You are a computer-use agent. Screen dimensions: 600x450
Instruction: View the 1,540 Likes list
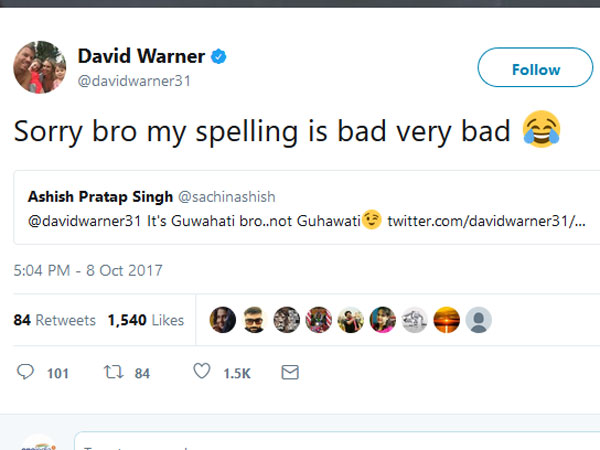click(147, 320)
